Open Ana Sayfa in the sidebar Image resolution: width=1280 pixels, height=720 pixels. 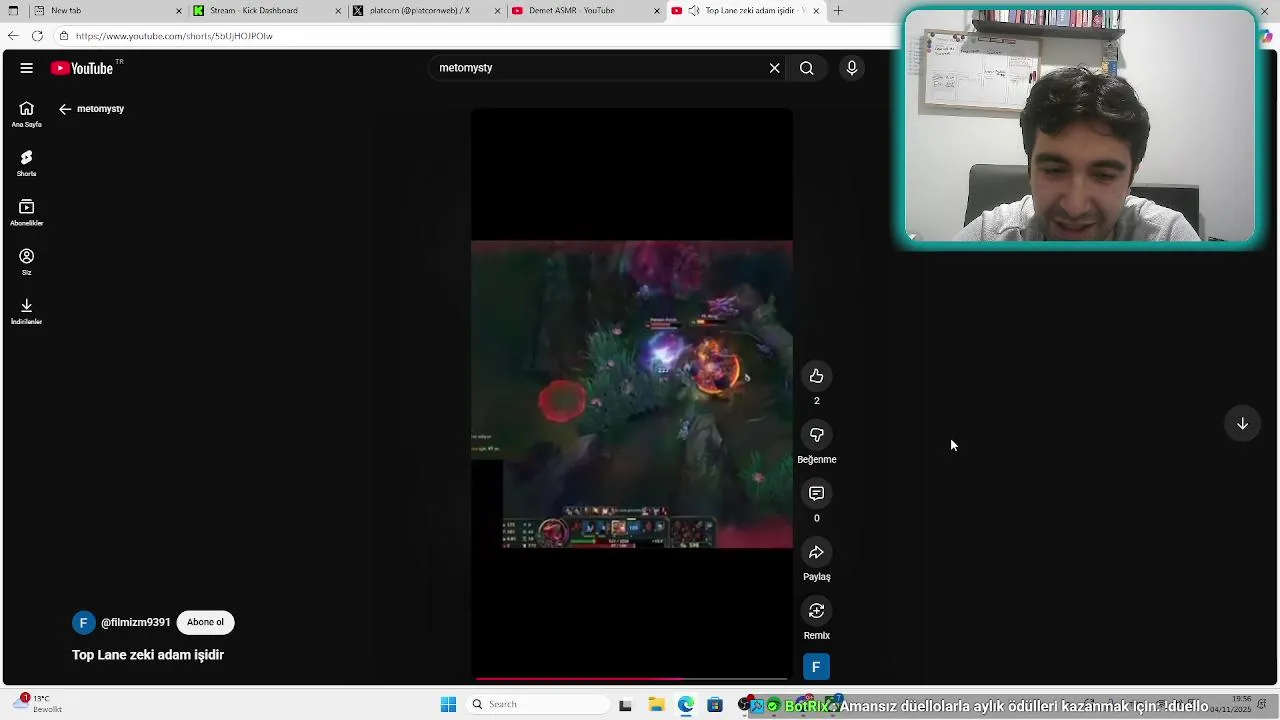pyautogui.click(x=27, y=115)
